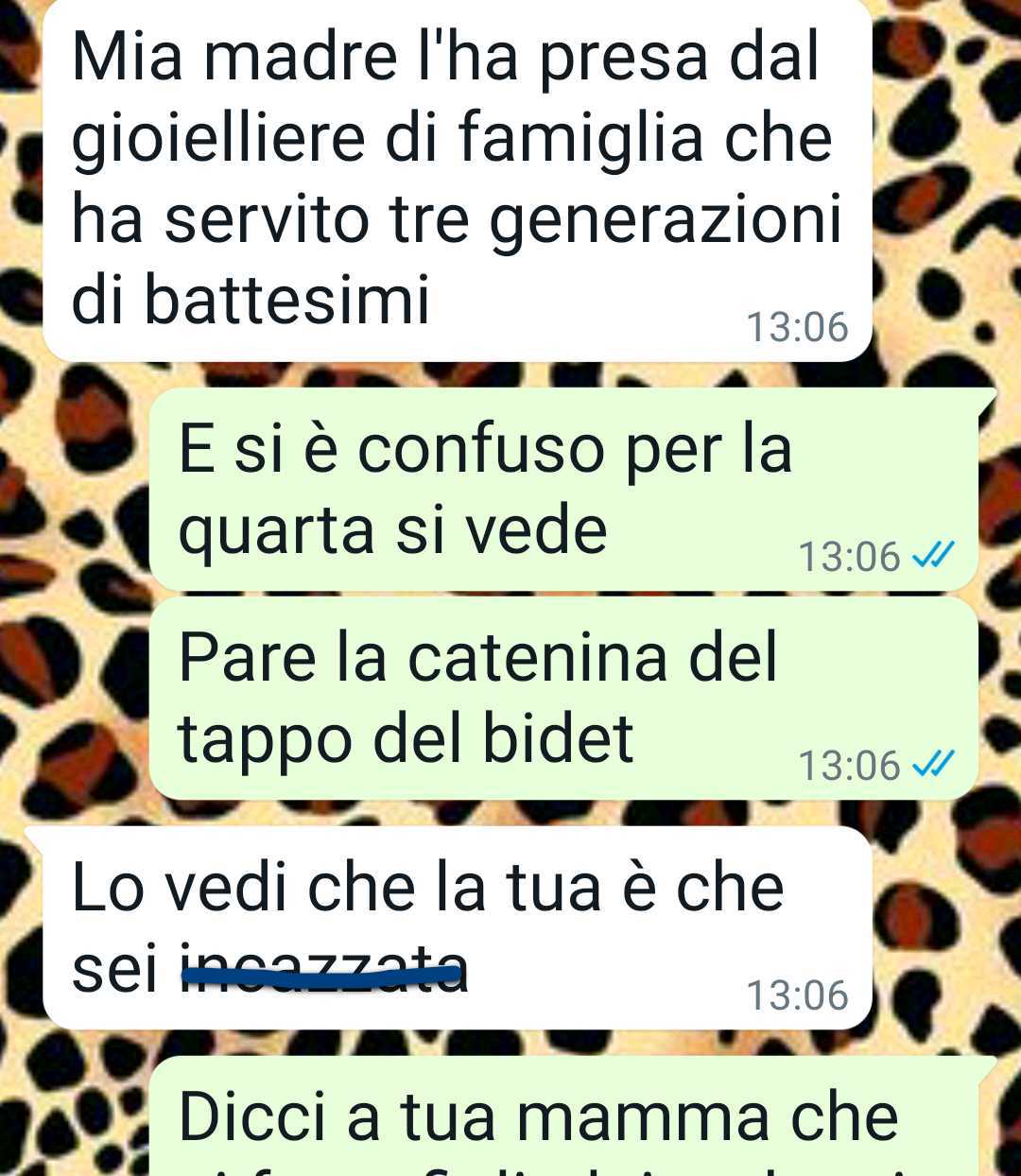This screenshot has width=1021, height=1176.
Task: Click the blue read ticks on "tappo del bidet"
Action: (x=932, y=764)
